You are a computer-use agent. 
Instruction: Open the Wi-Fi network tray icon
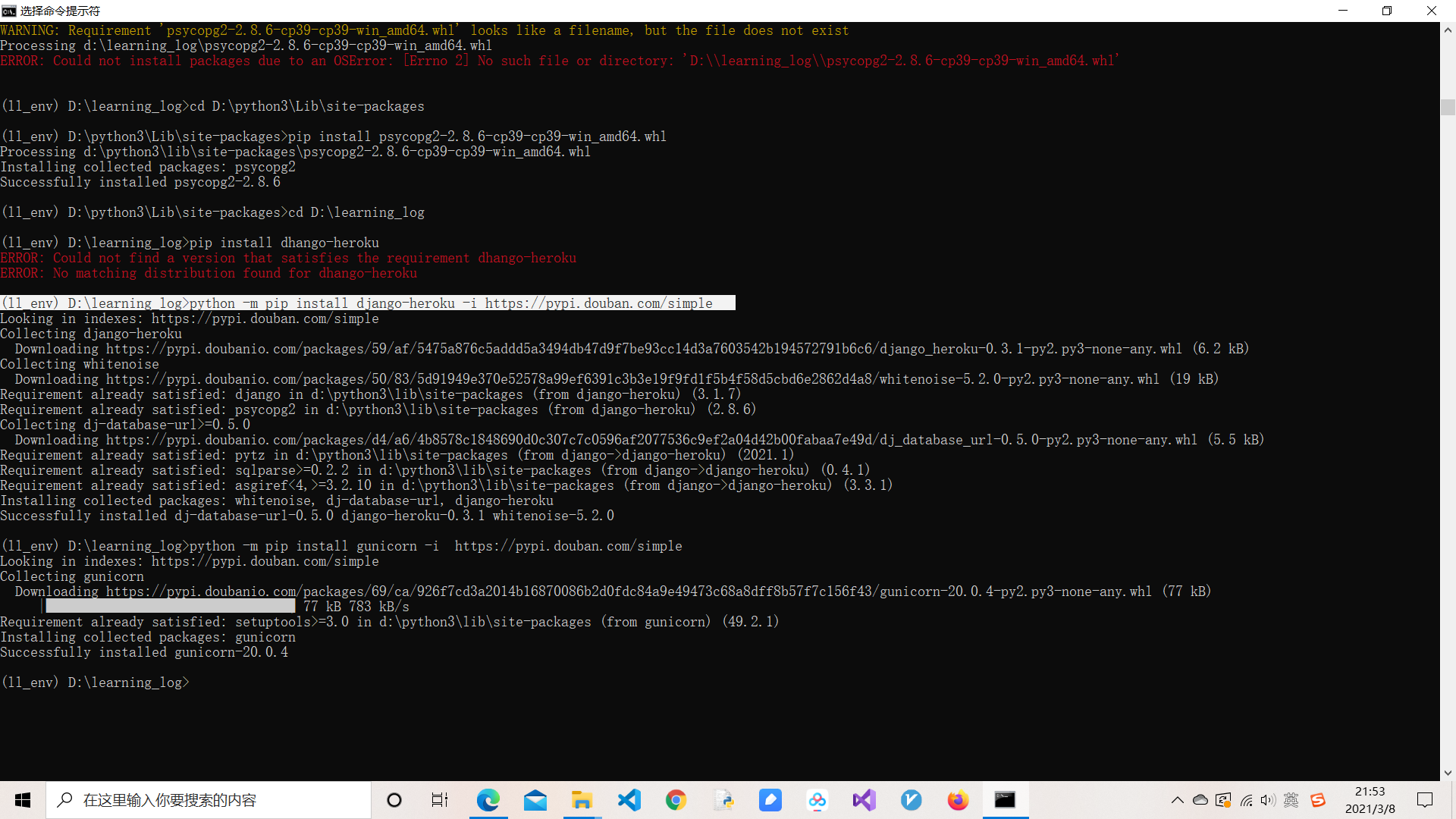pyautogui.click(x=1246, y=800)
